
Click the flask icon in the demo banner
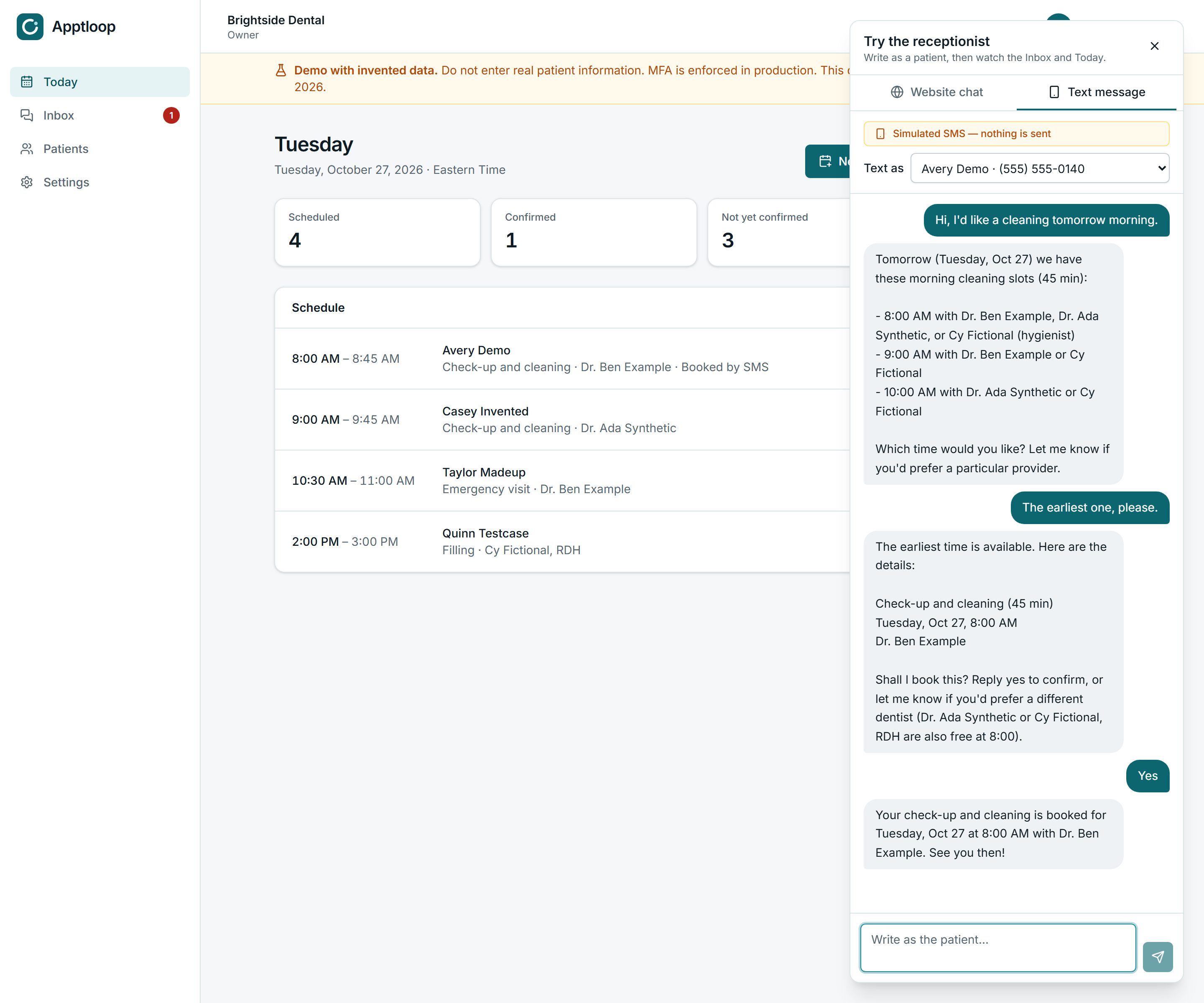point(281,71)
